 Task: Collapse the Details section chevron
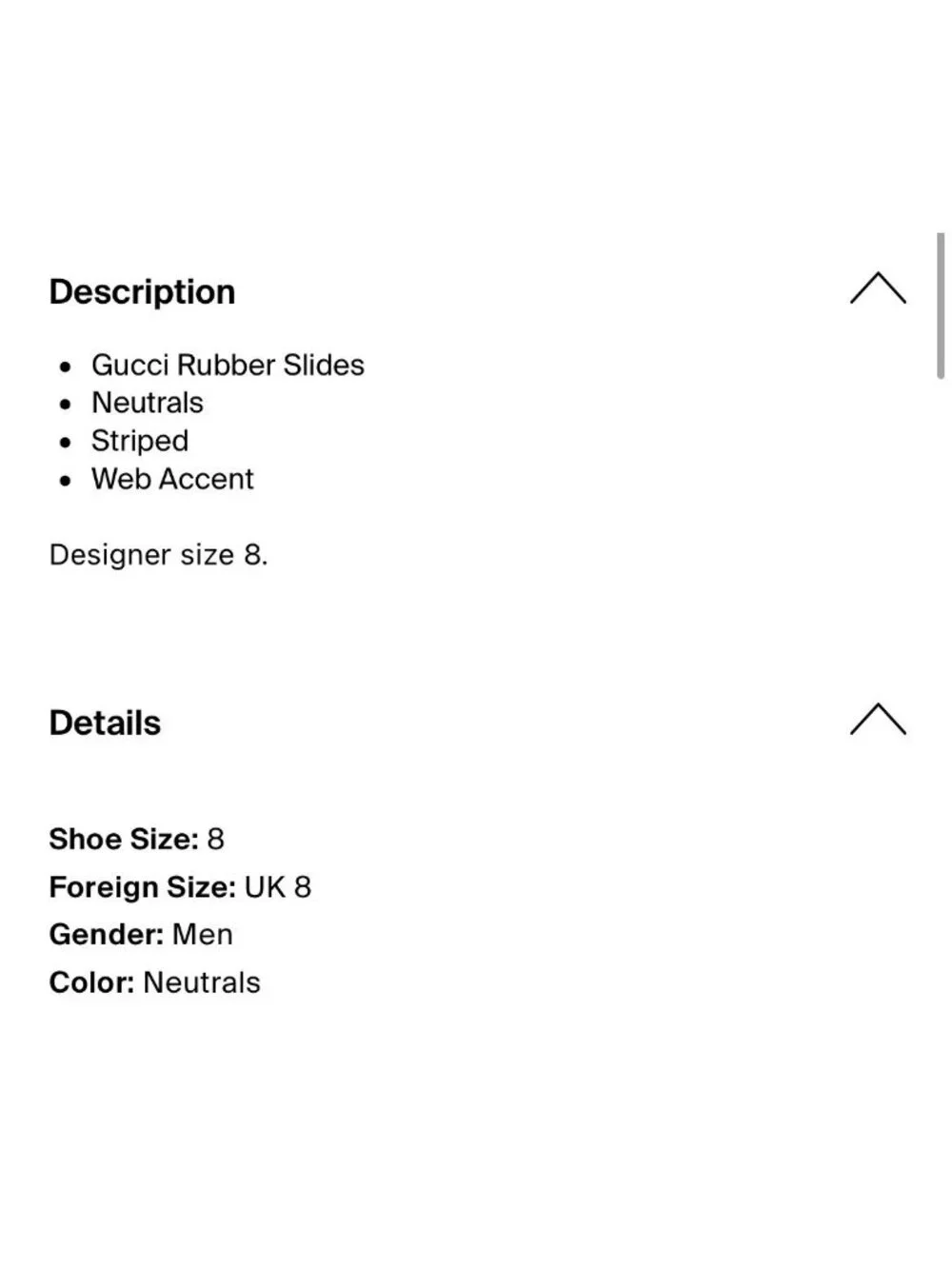tap(878, 720)
